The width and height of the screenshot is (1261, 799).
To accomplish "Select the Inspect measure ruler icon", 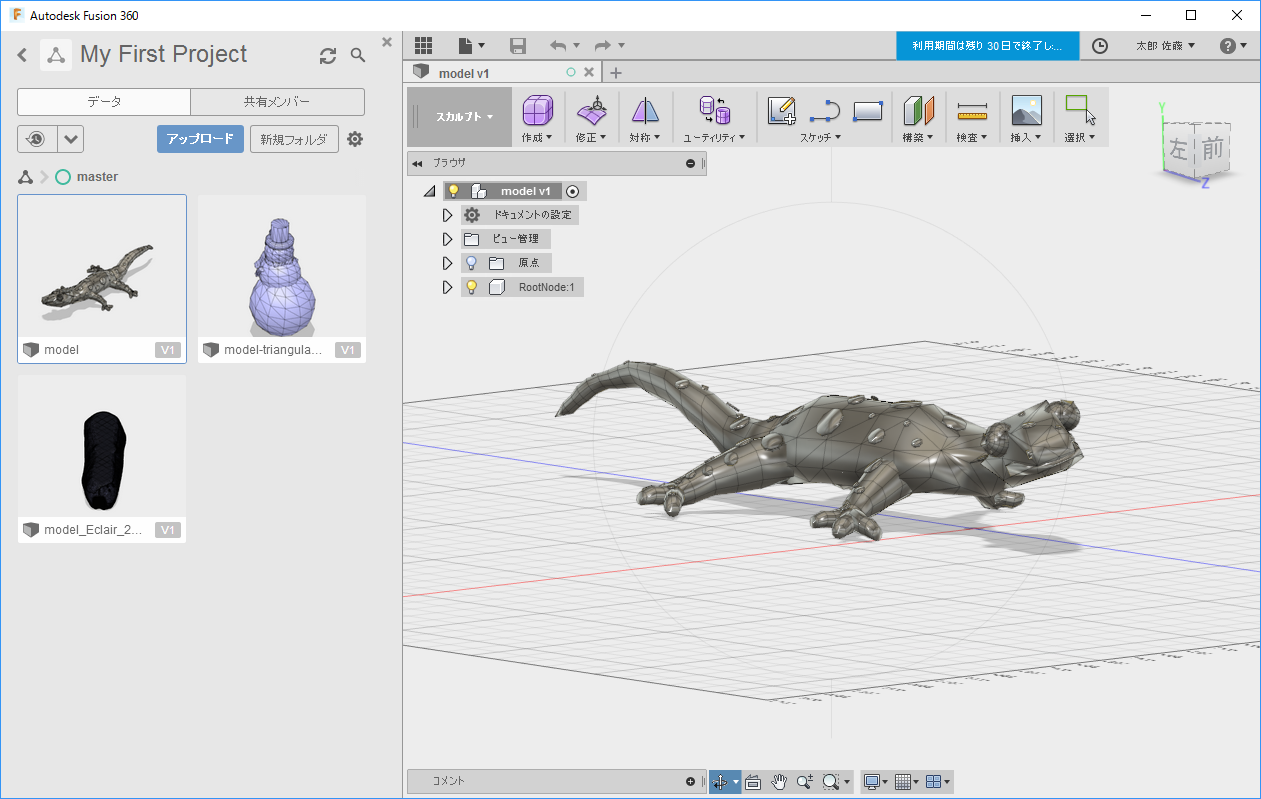I will pos(971,110).
